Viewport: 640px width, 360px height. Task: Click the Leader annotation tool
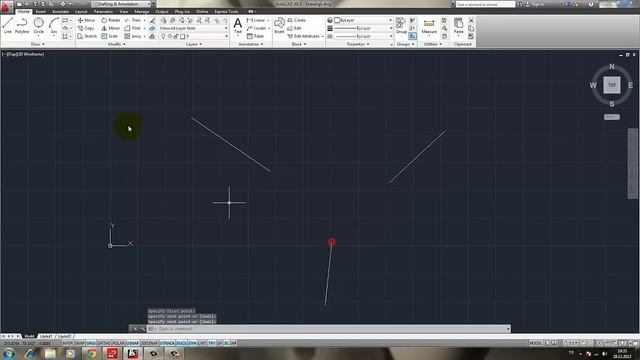tap(256, 28)
